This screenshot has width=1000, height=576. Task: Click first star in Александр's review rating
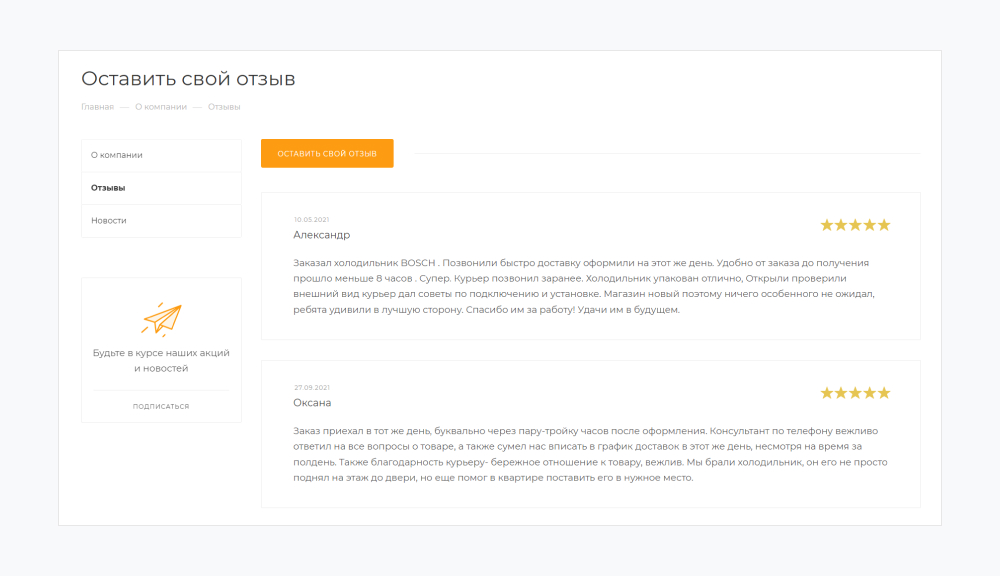click(827, 225)
